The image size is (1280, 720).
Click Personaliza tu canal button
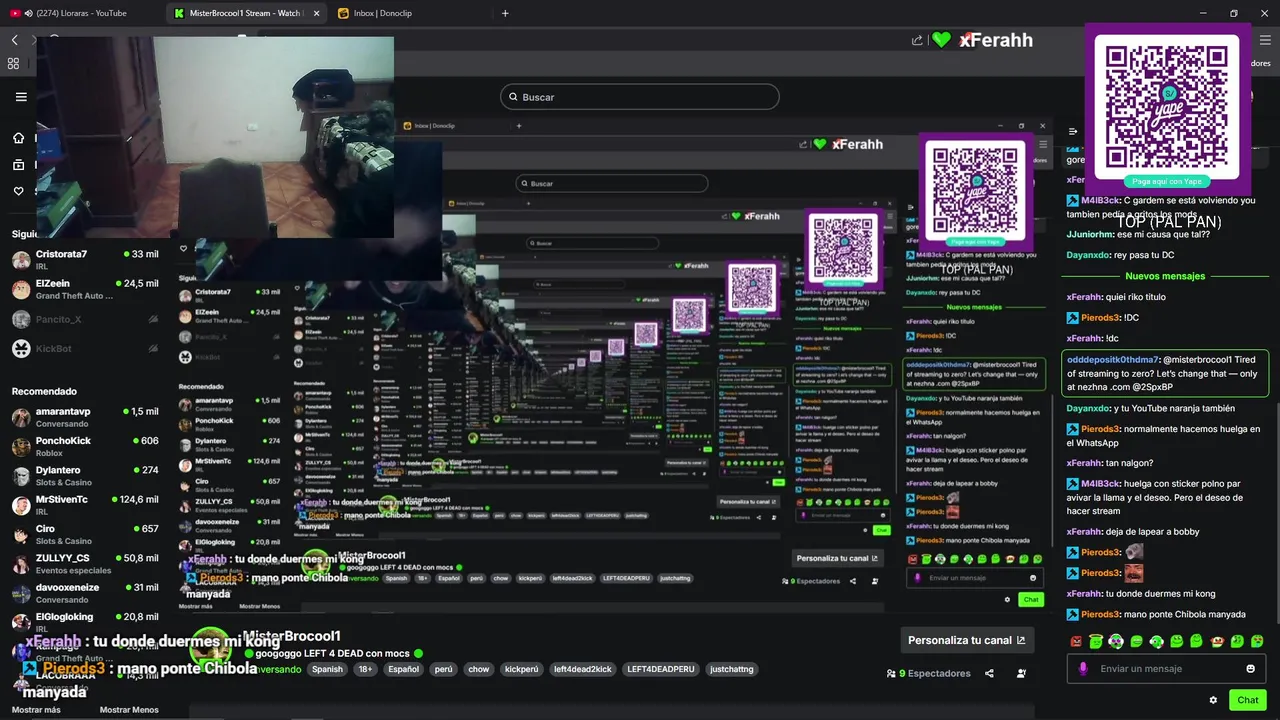[x=966, y=640]
